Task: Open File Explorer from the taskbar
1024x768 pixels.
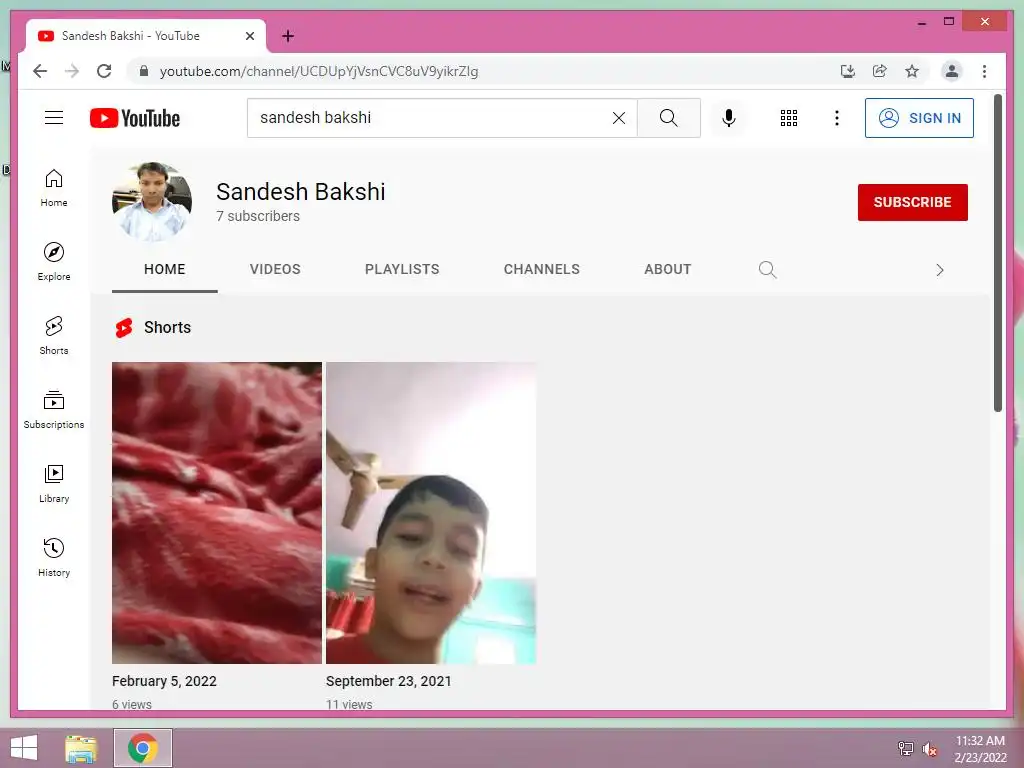Action: coord(81,748)
